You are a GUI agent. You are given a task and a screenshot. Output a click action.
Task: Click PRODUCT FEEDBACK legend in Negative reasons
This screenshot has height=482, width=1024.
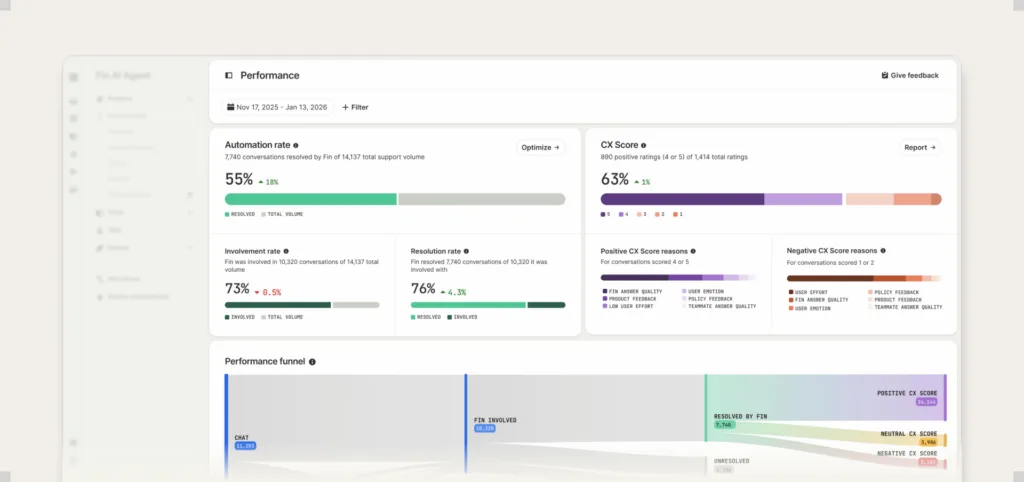[x=895, y=300]
